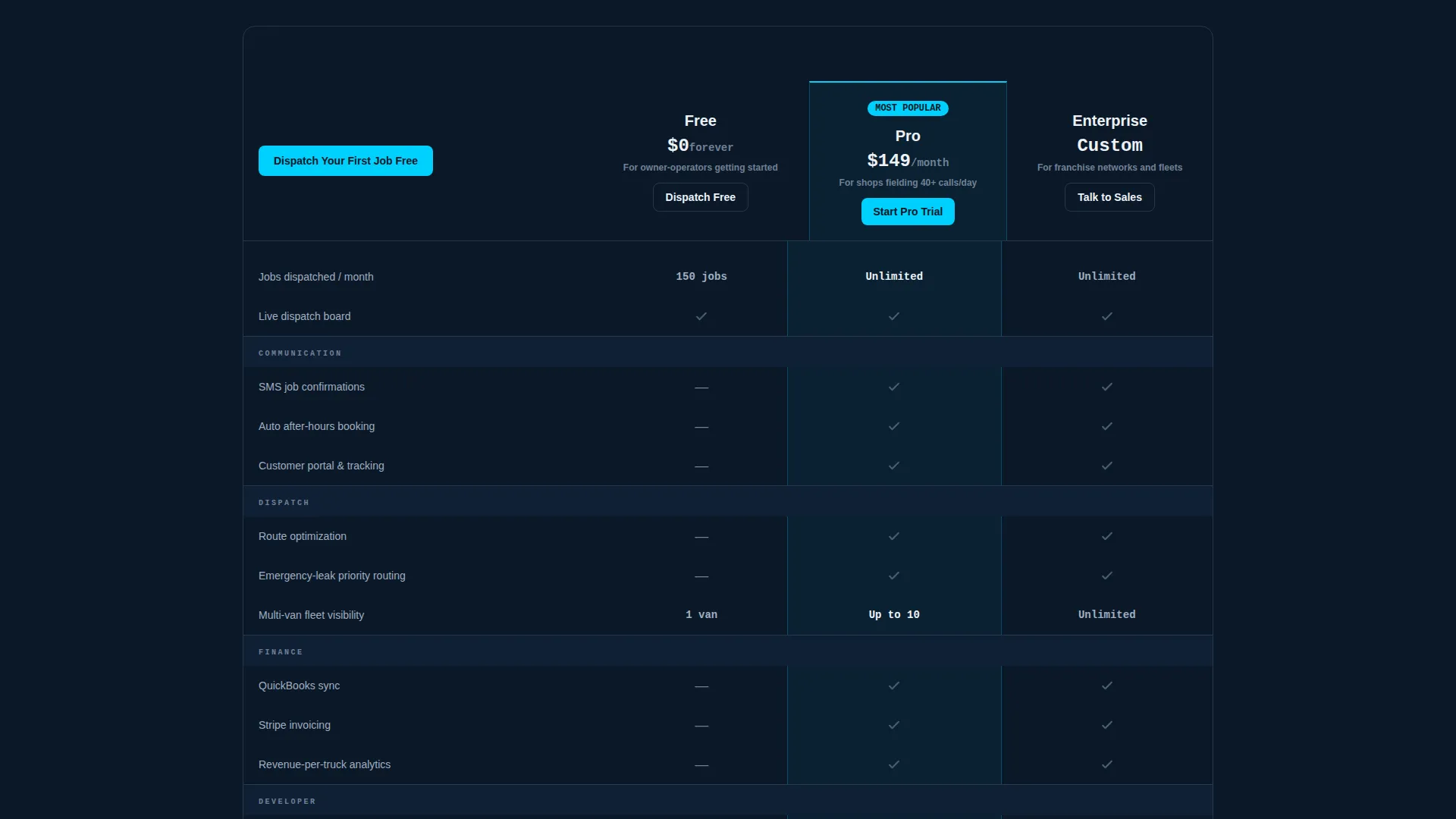The height and width of the screenshot is (819, 1456).
Task: Click the 'Customer portal & tracking' row label
Action: (321, 466)
